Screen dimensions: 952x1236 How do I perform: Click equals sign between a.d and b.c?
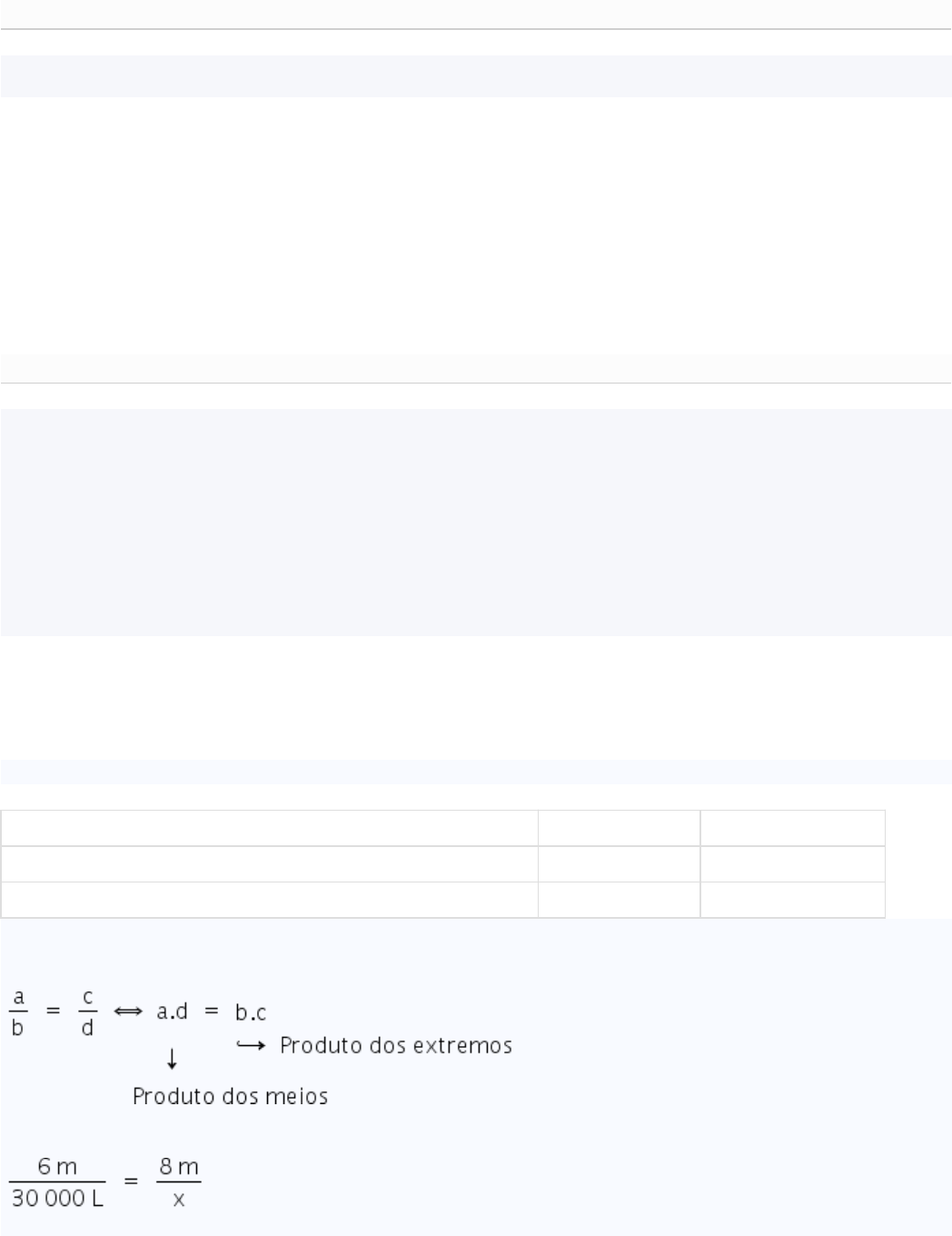click(212, 1012)
